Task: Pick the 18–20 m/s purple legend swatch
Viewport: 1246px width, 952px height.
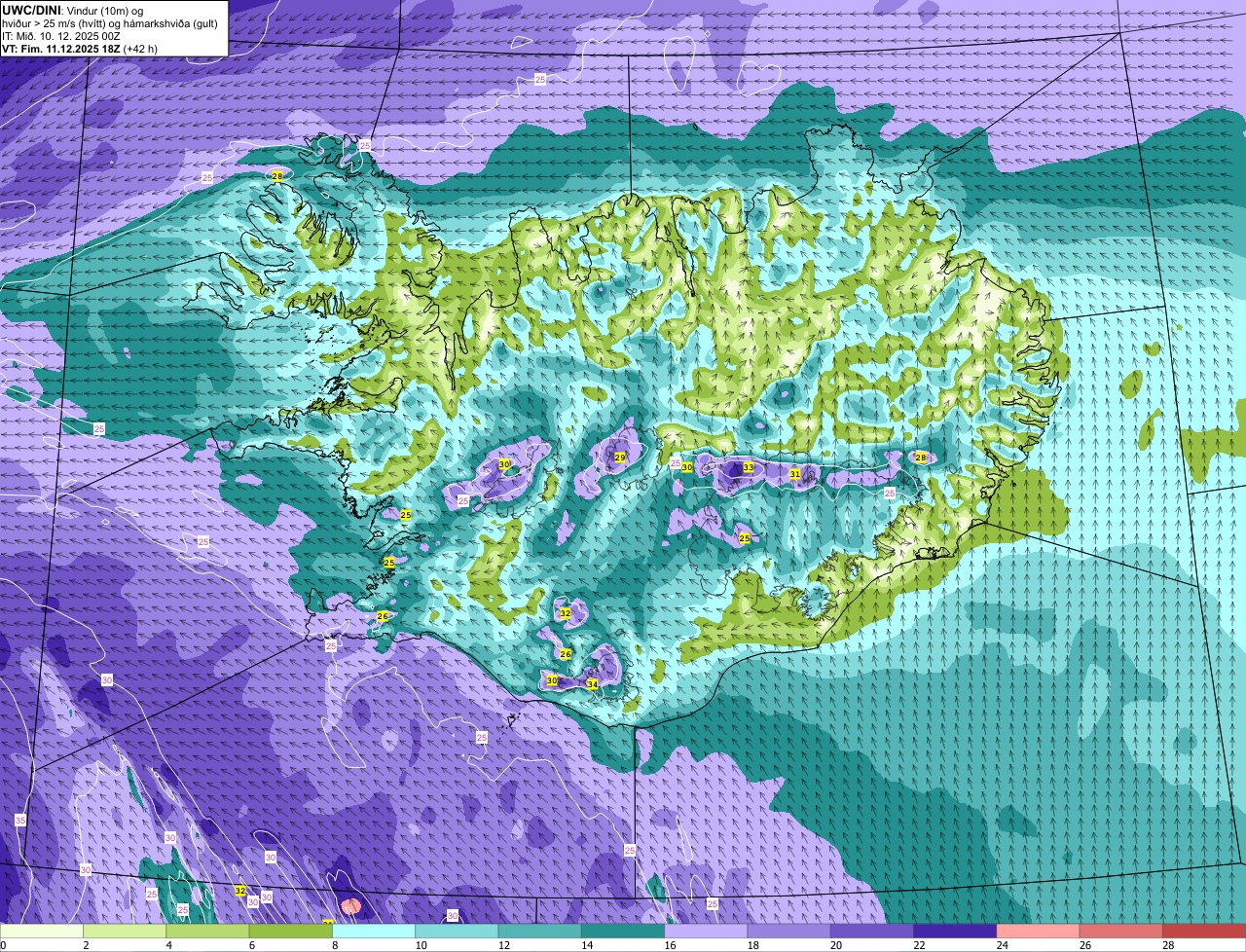Action: tap(789, 932)
